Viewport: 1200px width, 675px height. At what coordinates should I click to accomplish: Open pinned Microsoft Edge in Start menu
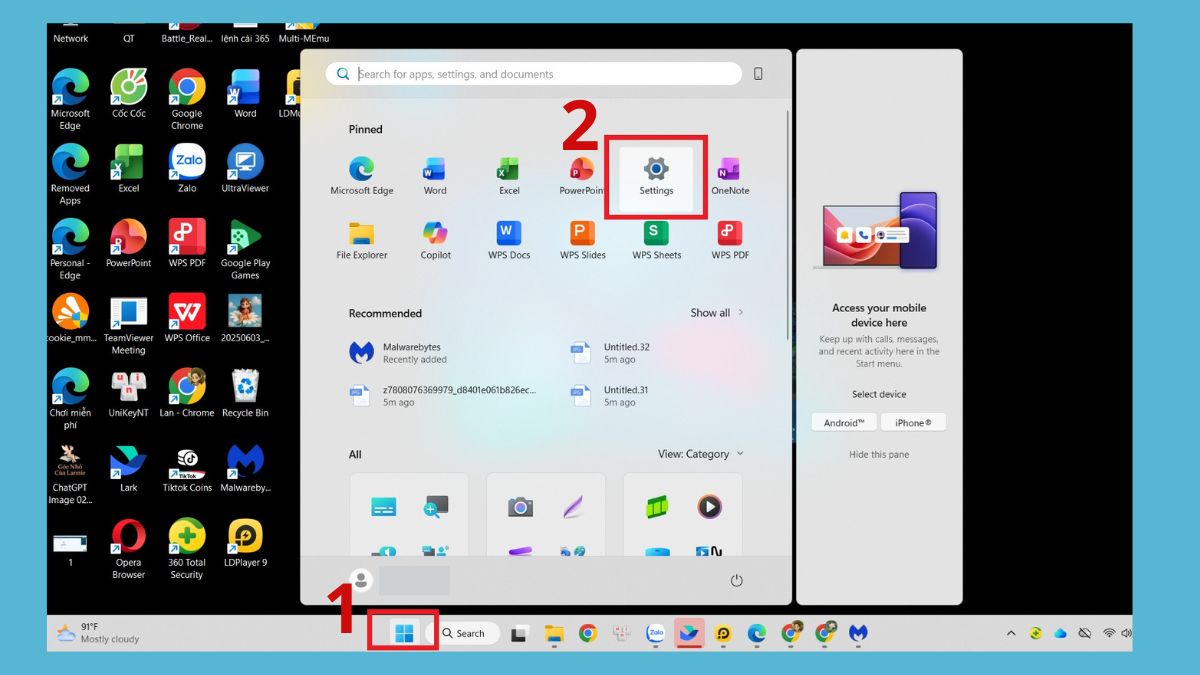point(362,178)
